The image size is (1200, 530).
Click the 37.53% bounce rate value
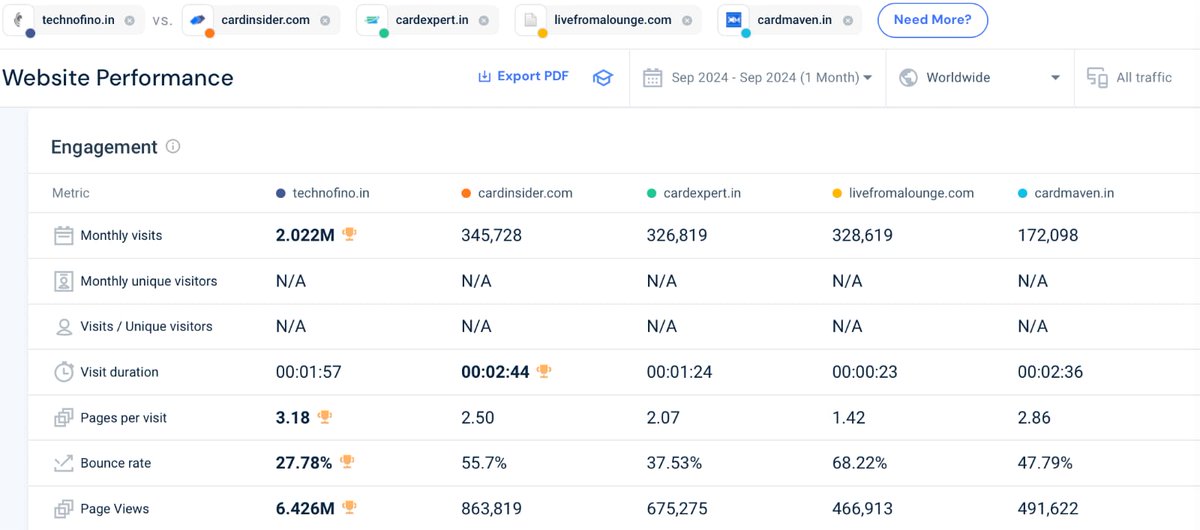[x=675, y=463]
